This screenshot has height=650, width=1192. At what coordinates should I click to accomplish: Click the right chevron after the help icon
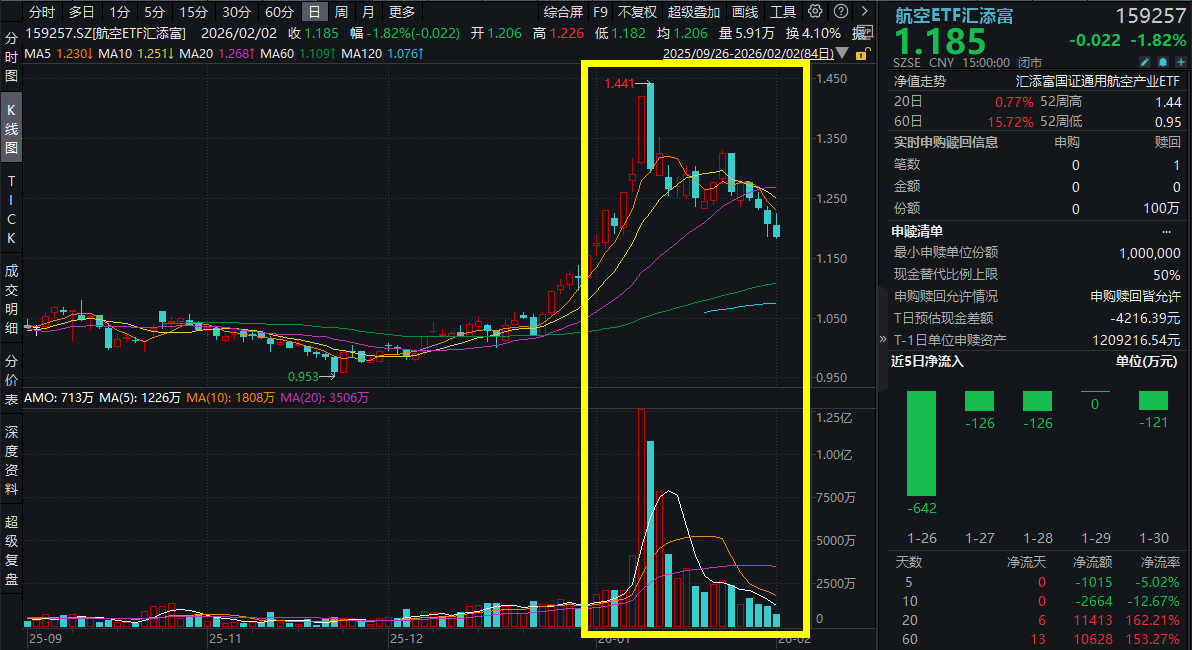(866, 12)
